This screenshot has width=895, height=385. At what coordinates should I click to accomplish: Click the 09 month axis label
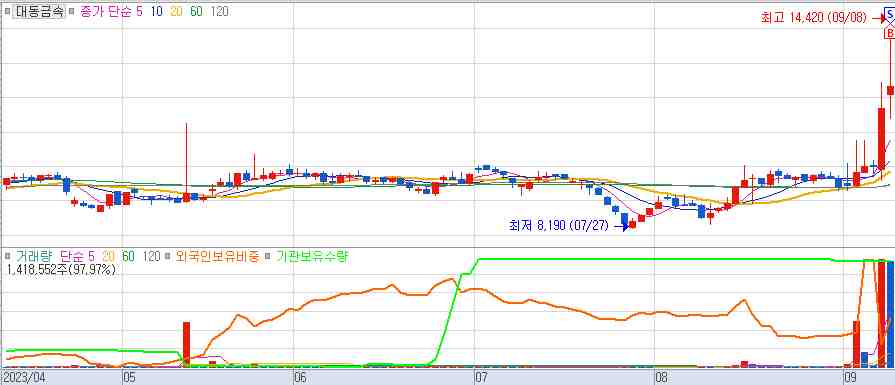pos(850,378)
